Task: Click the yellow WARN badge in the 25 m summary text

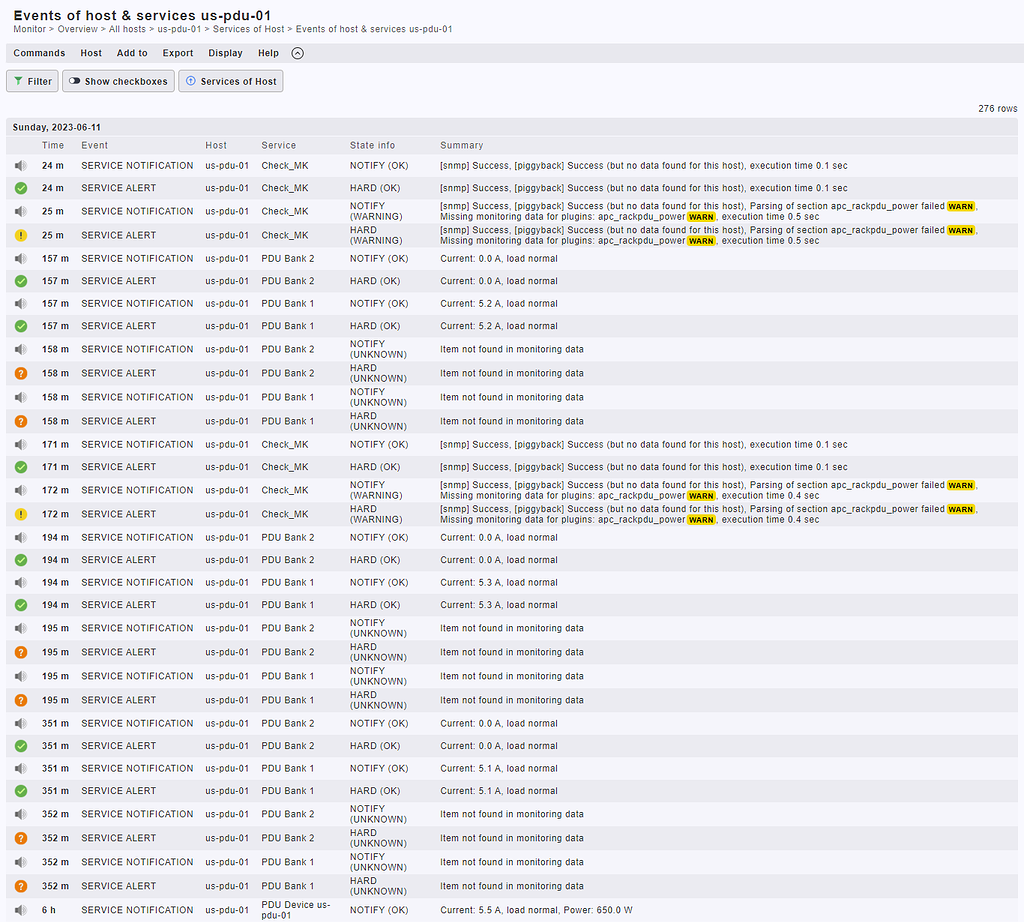Action: tap(961, 205)
